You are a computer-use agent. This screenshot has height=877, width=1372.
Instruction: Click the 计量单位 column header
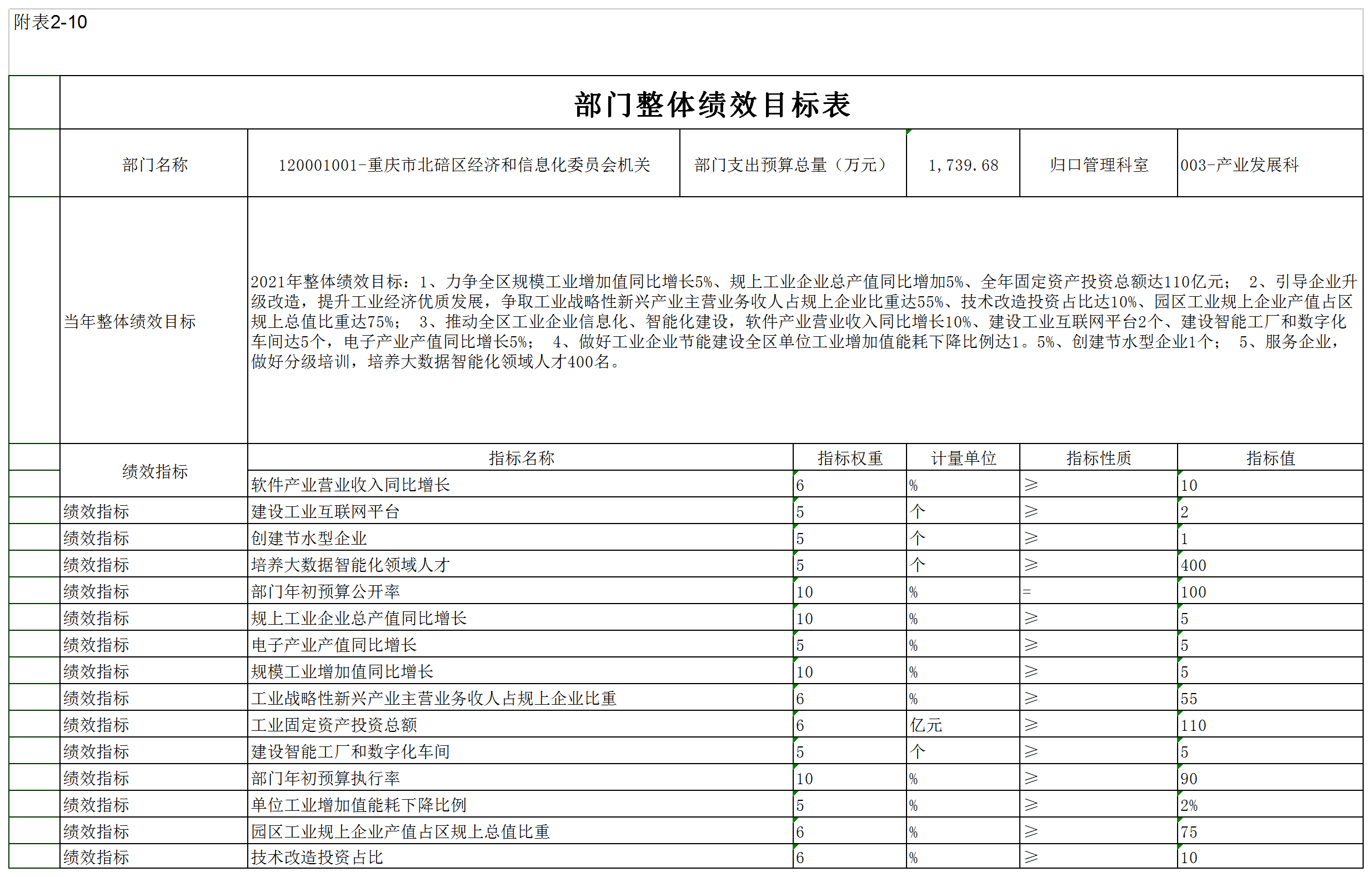pyautogui.click(x=963, y=457)
